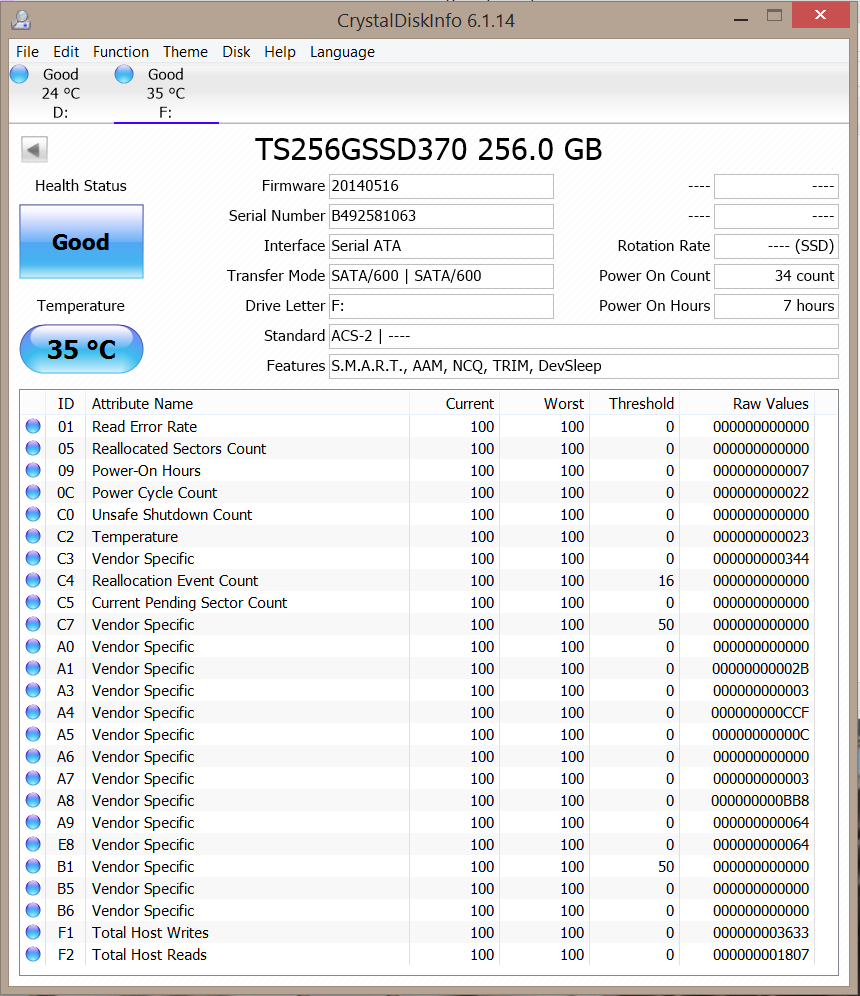Click the Read Error Rate status orb

tap(34, 427)
